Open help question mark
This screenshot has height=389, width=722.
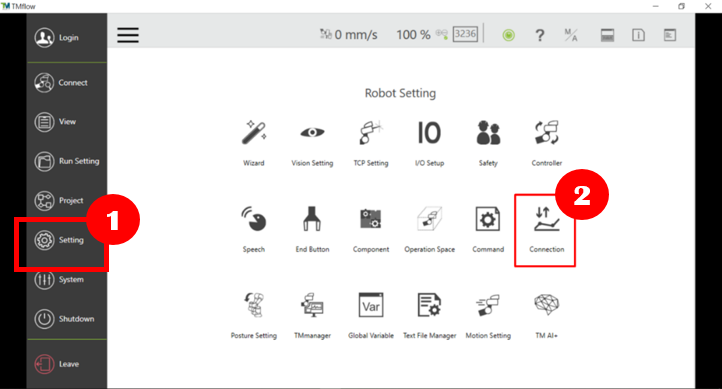(540, 35)
